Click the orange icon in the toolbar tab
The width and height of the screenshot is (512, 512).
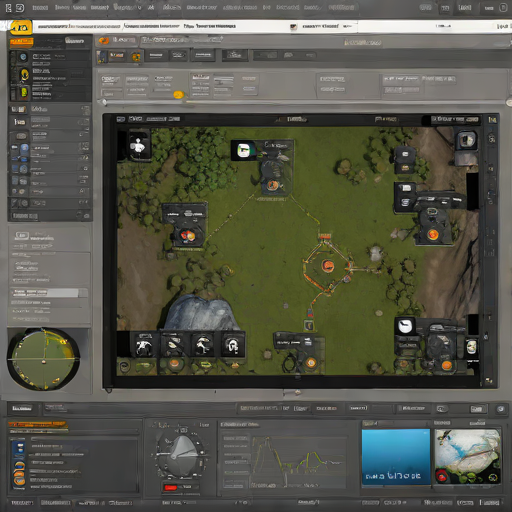point(104,41)
